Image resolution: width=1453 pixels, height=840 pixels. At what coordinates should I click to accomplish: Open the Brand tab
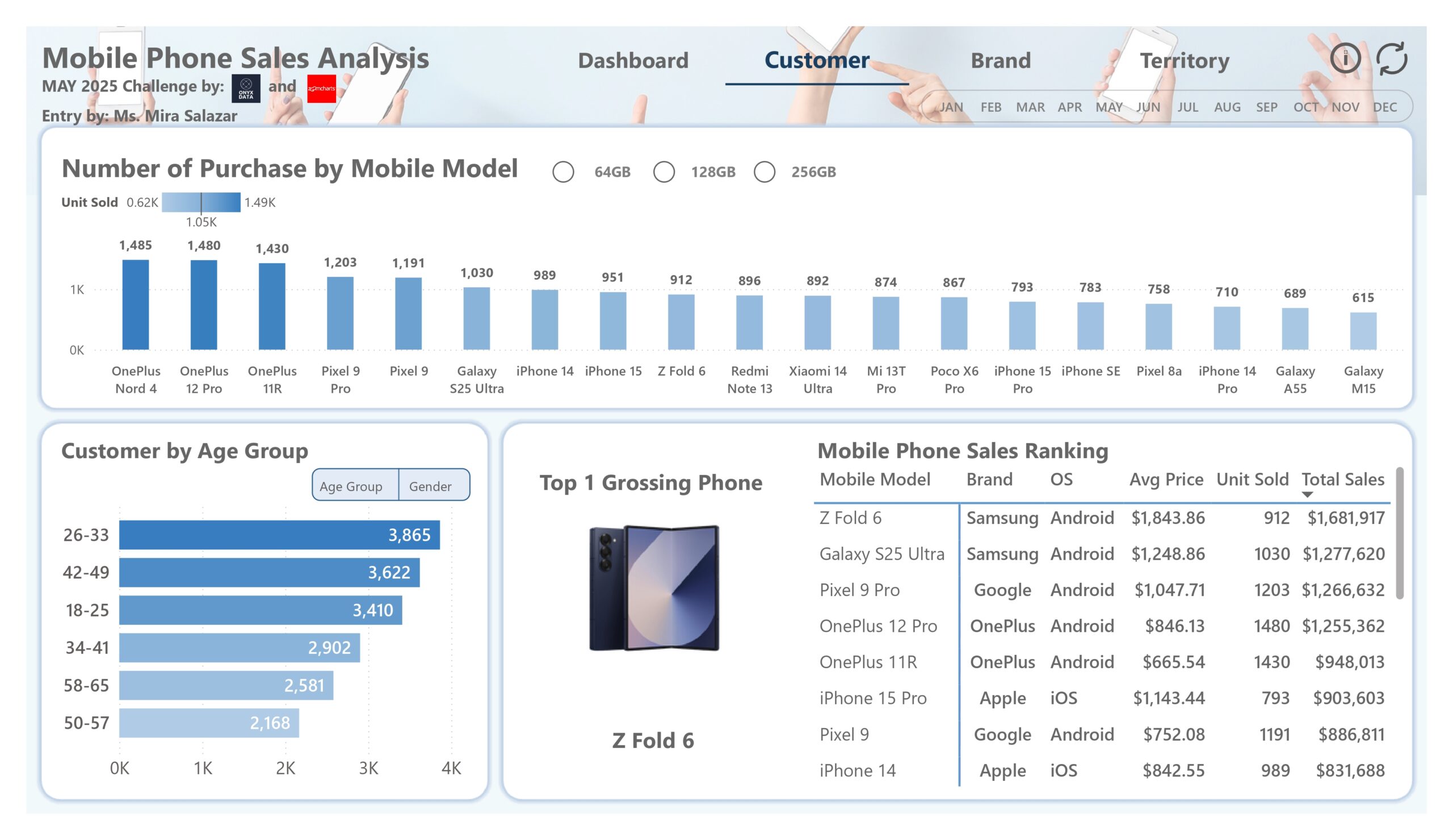(x=1001, y=61)
